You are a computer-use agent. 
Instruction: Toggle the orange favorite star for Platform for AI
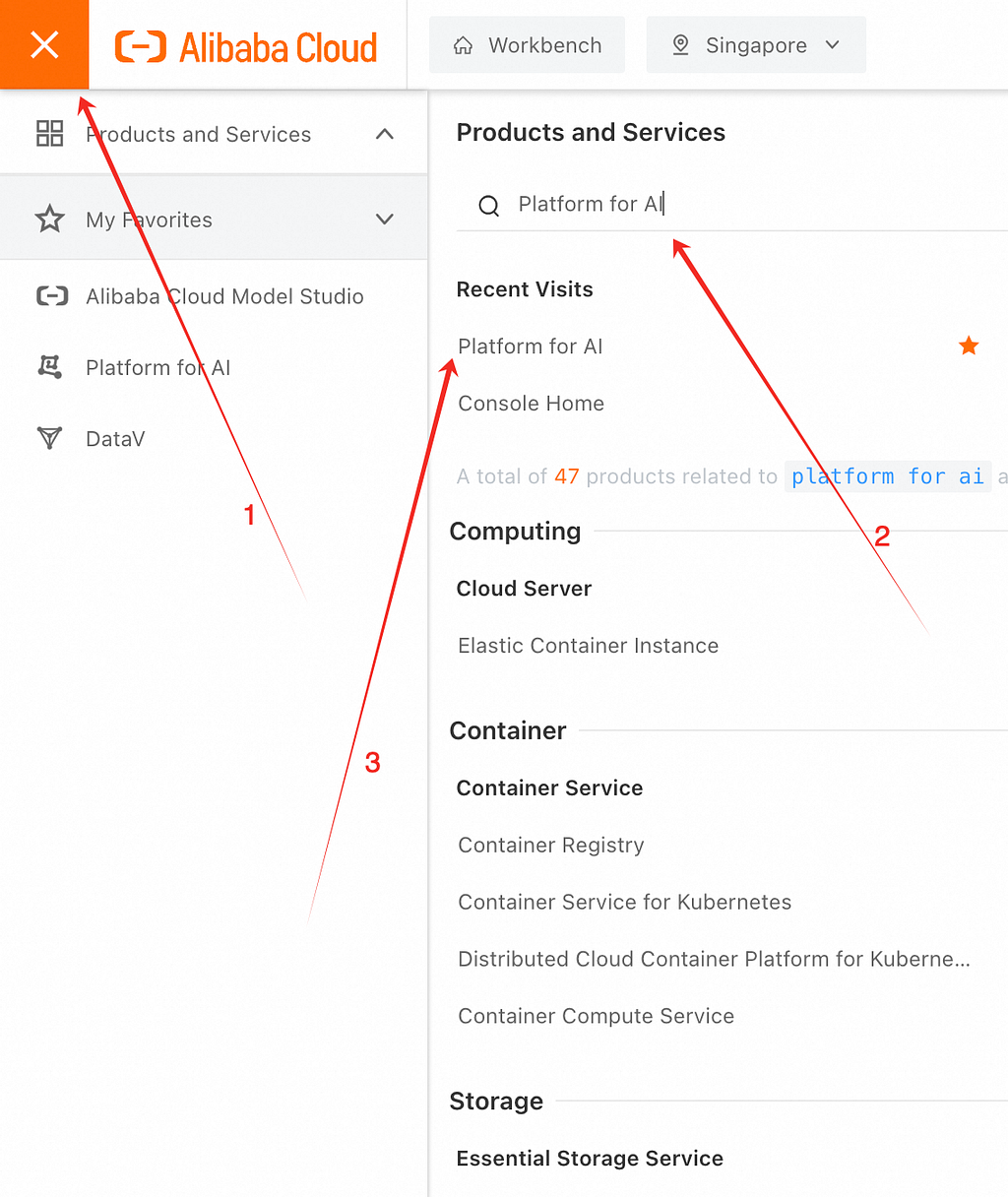(x=969, y=346)
